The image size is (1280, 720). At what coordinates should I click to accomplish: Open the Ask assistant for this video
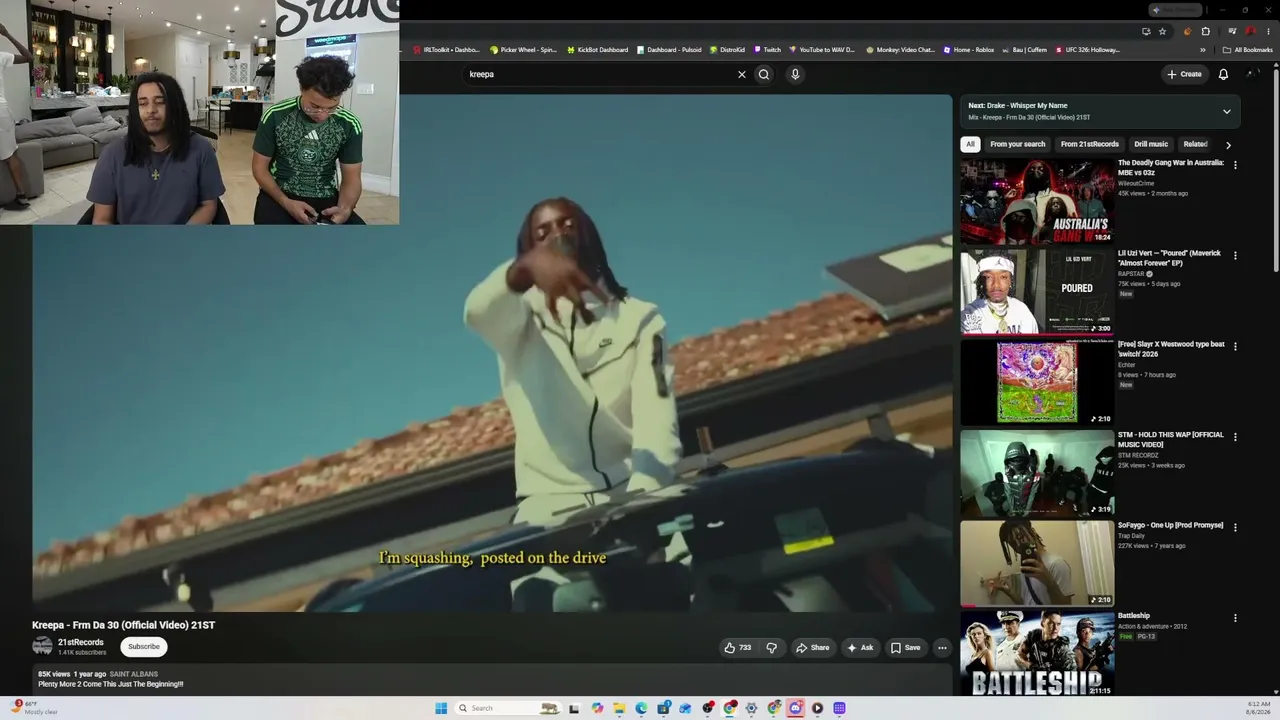860,648
